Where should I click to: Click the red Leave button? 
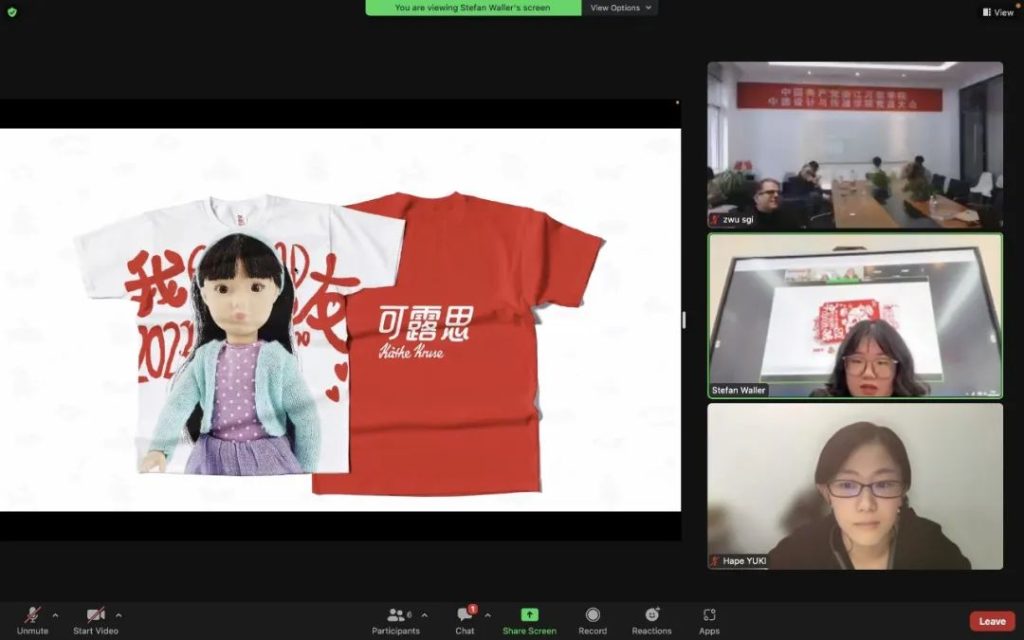991,621
